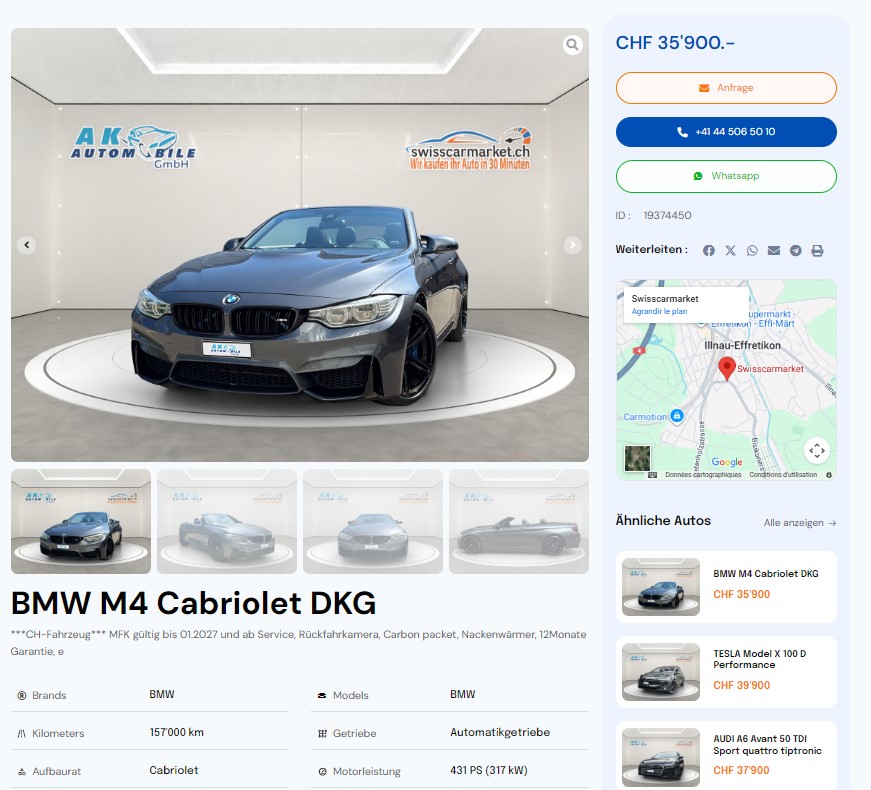871x790 pixels.
Task: Select the side-profile convertible thumbnail
Action: click(518, 522)
